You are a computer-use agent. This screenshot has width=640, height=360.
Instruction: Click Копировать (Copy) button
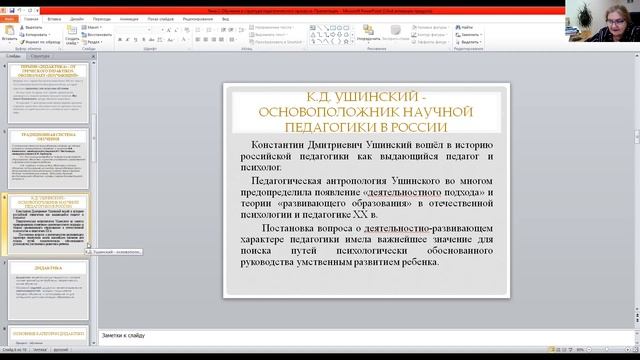click(x=35, y=35)
